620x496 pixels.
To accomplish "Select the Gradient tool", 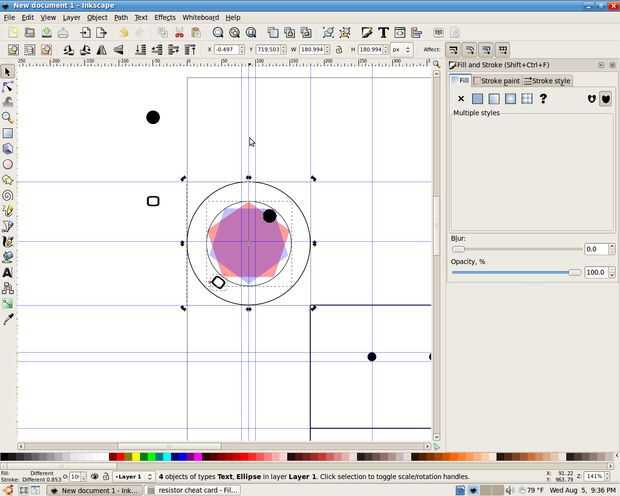I will click(x=8, y=303).
